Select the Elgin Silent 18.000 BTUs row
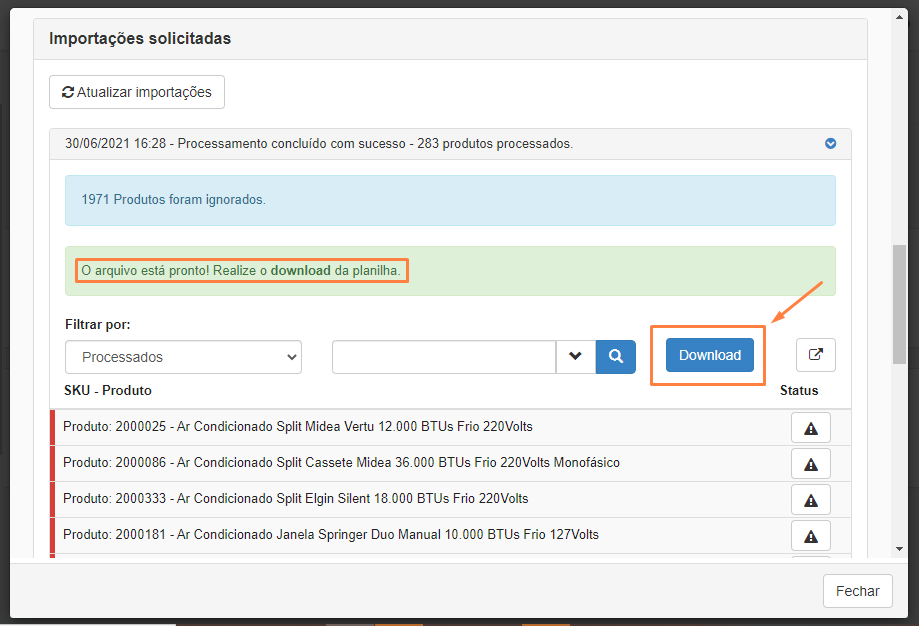 (x=296, y=499)
